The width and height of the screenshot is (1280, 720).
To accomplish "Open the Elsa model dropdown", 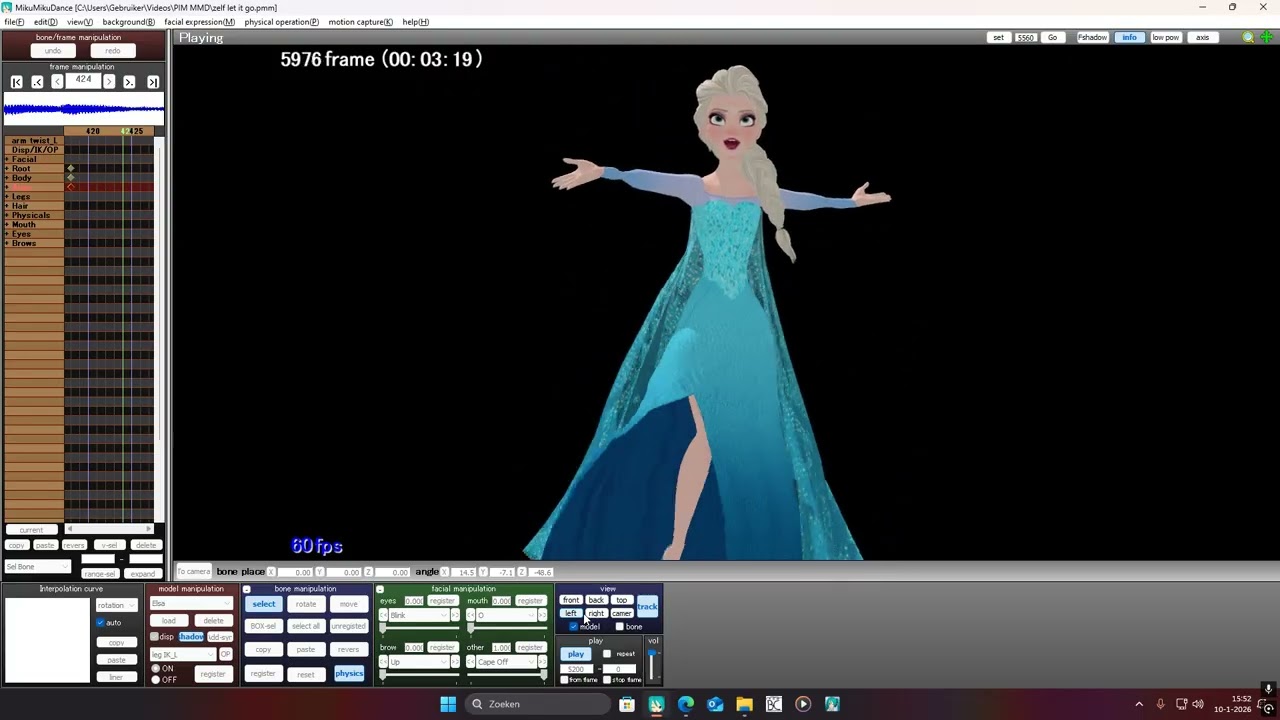I will pyautogui.click(x=191, y=604).
